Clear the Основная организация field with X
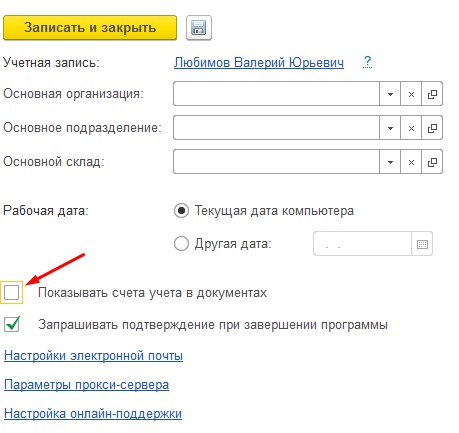The width and height of the screenshot is (459, 433). click(x=411, y=94)
